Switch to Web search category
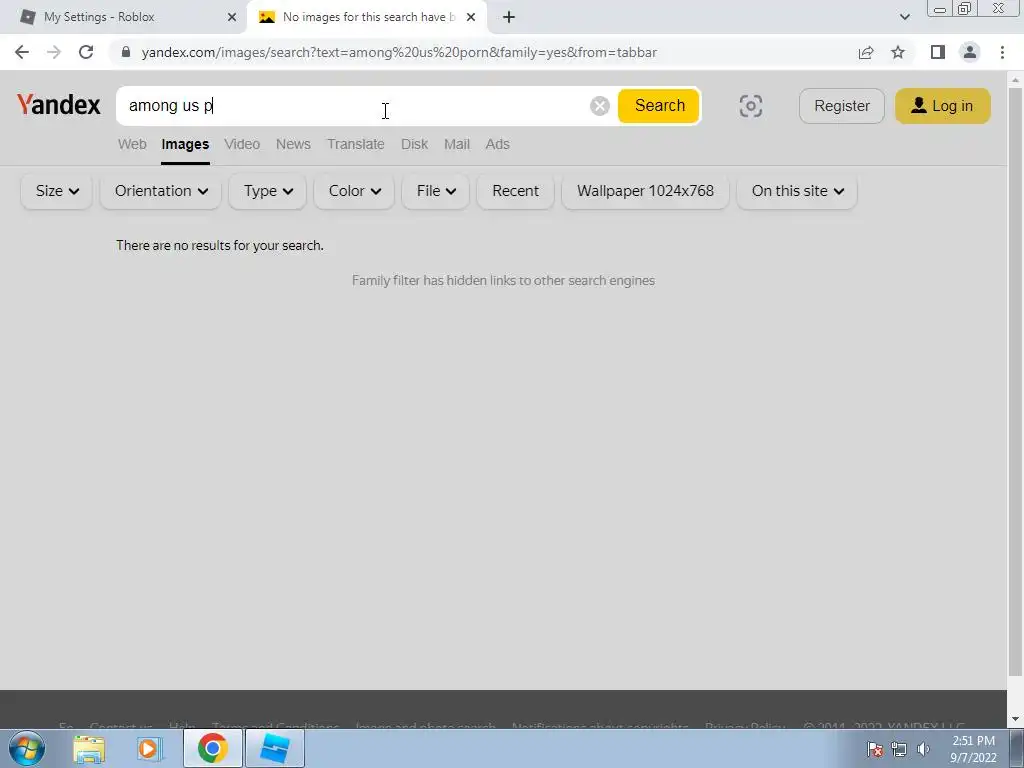 coord(132,144)
